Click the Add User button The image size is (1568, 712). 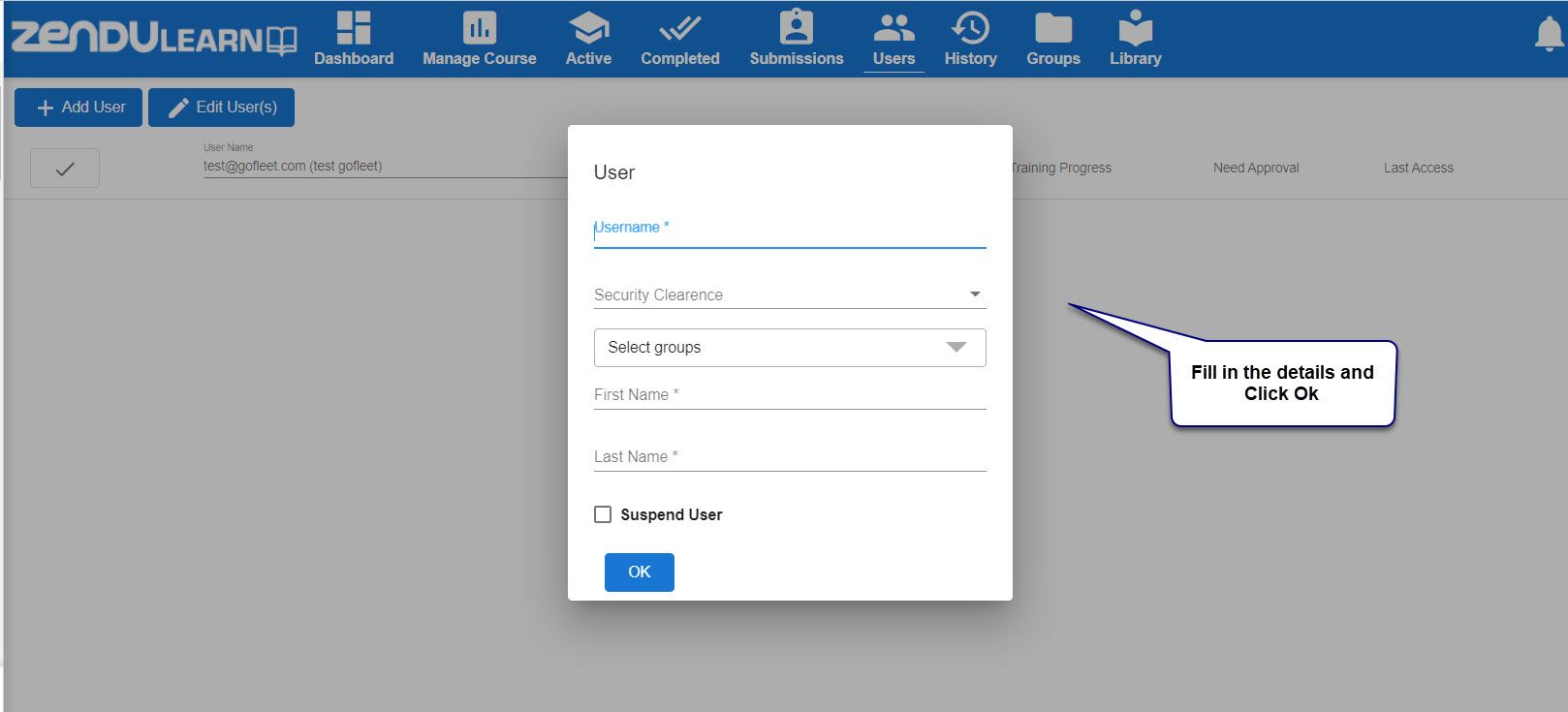click(78, 108)
